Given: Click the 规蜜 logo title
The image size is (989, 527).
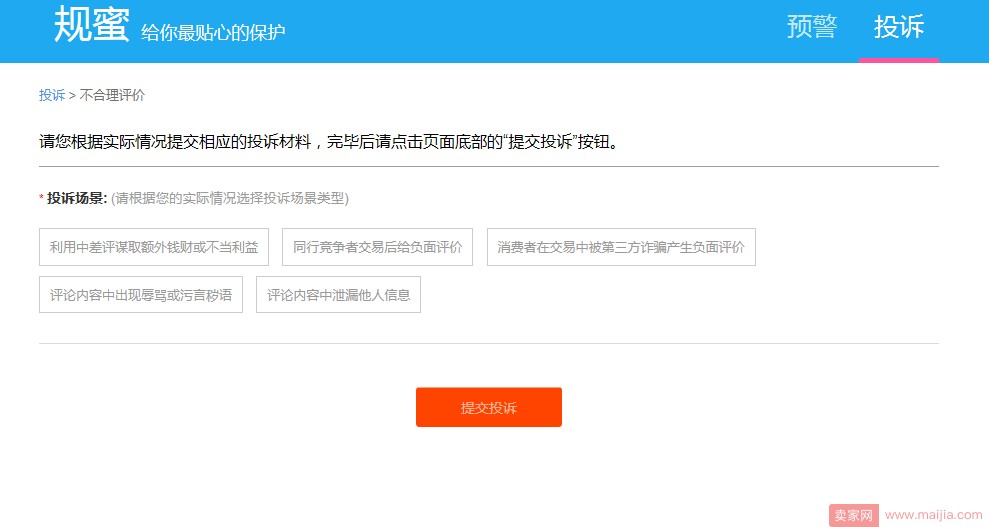Looking at the screenshot, I should [x=92, y=25].
